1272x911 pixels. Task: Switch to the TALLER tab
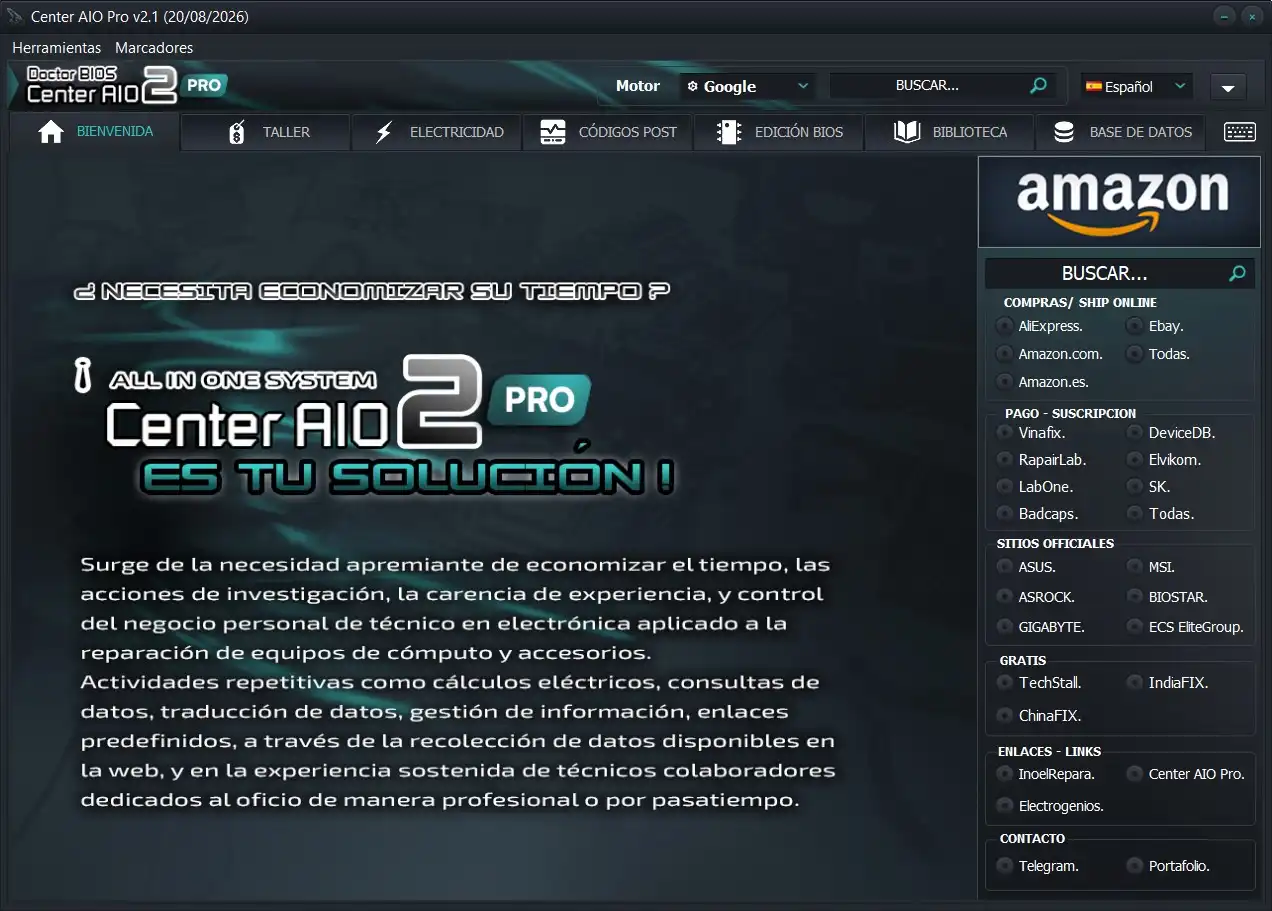coord(266,132)
